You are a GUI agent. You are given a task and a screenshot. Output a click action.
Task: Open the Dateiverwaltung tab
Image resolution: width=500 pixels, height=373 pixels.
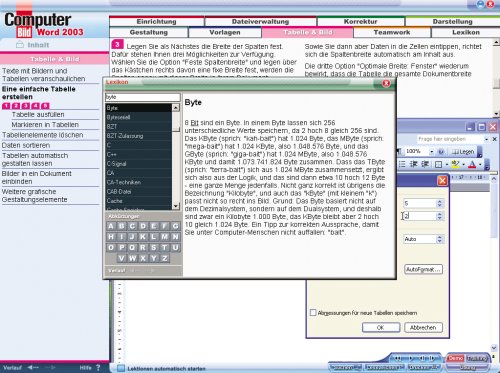(x=260, y=22)
